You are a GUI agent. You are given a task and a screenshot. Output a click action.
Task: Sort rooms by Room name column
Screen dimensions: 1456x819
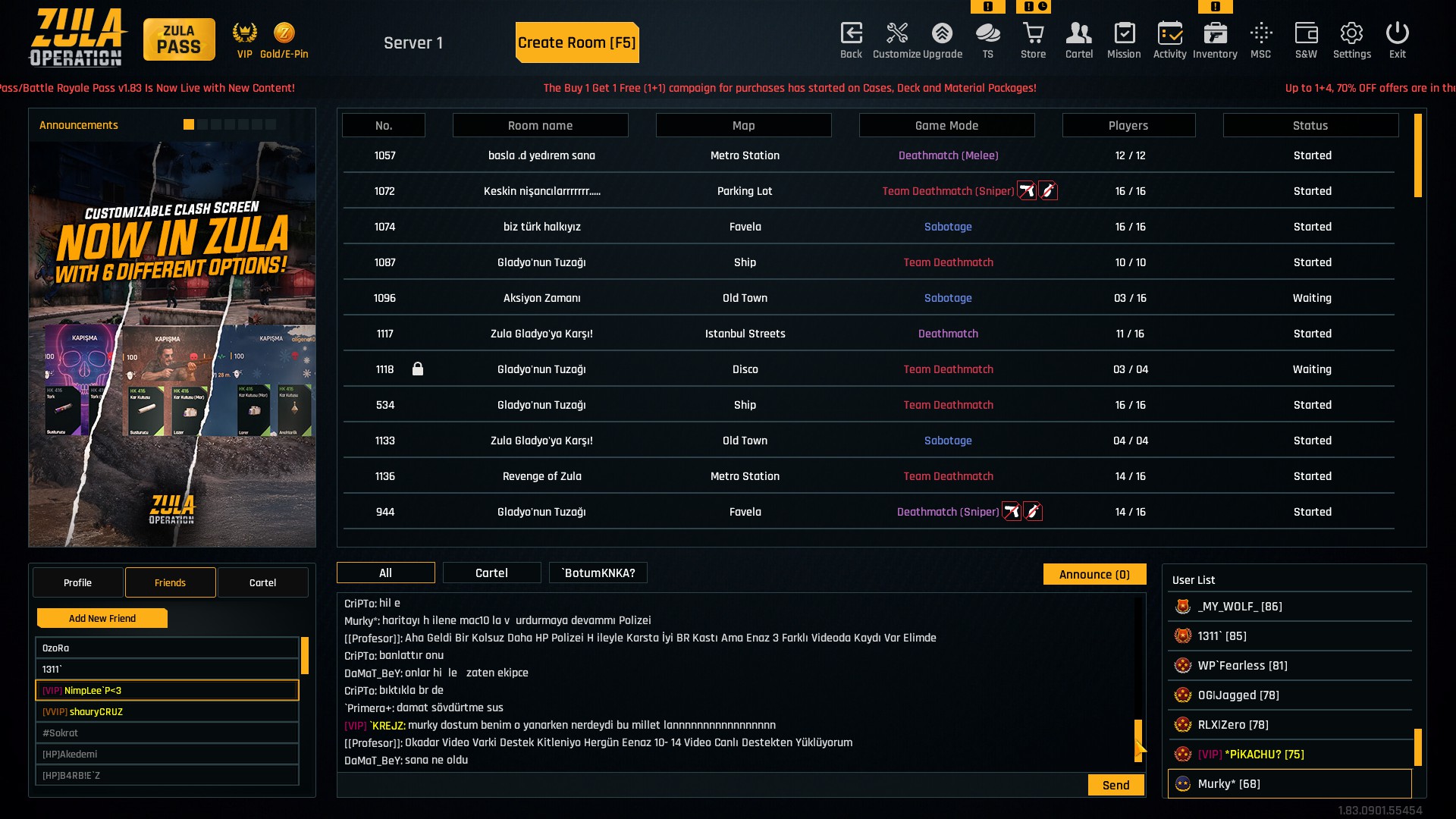tap(540, 125)
